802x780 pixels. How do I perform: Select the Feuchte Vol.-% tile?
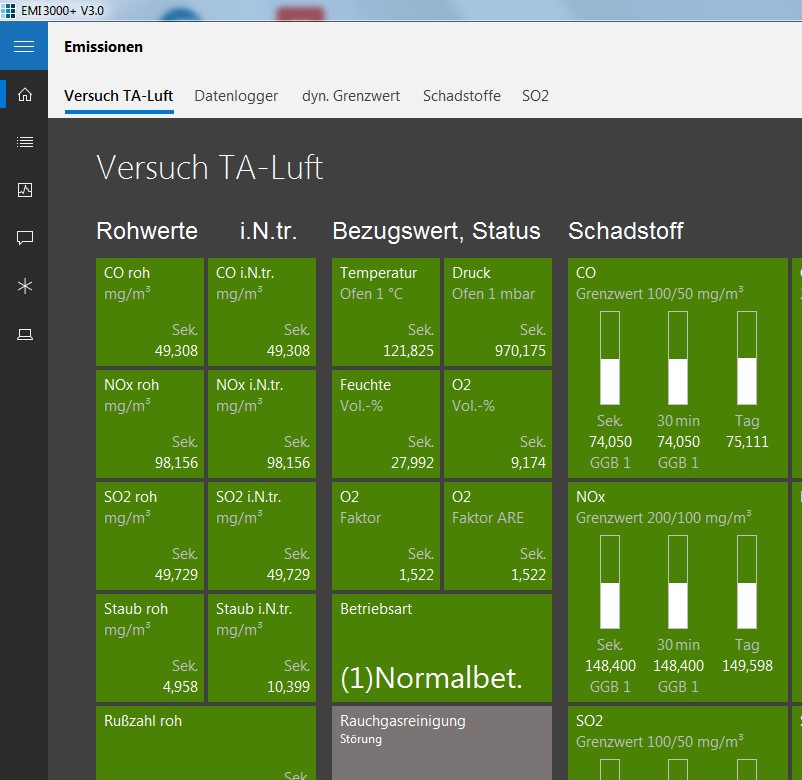pyautogui.click(x=386, y=424)
